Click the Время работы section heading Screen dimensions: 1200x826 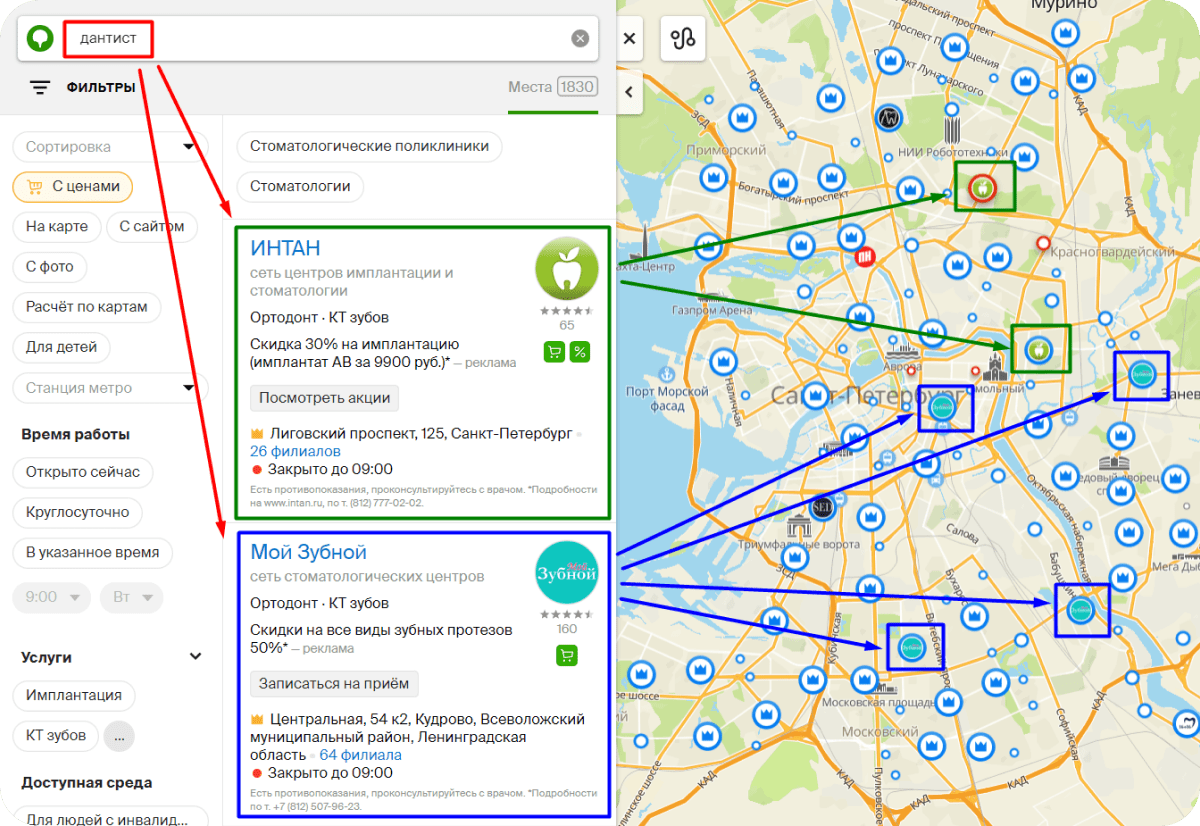coord(76,434)
